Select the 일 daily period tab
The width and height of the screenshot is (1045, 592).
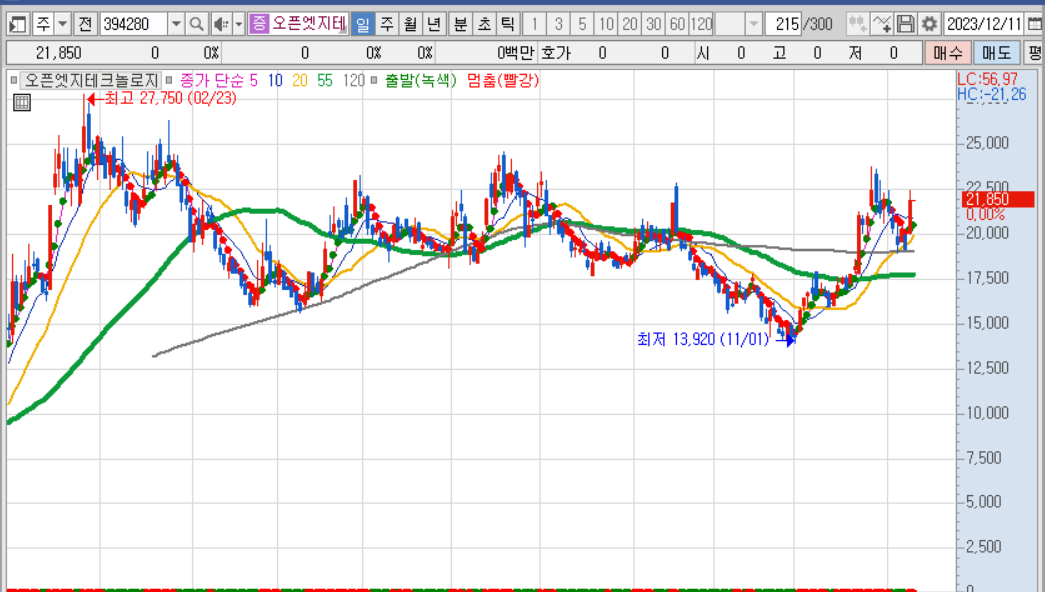(362, 25)
